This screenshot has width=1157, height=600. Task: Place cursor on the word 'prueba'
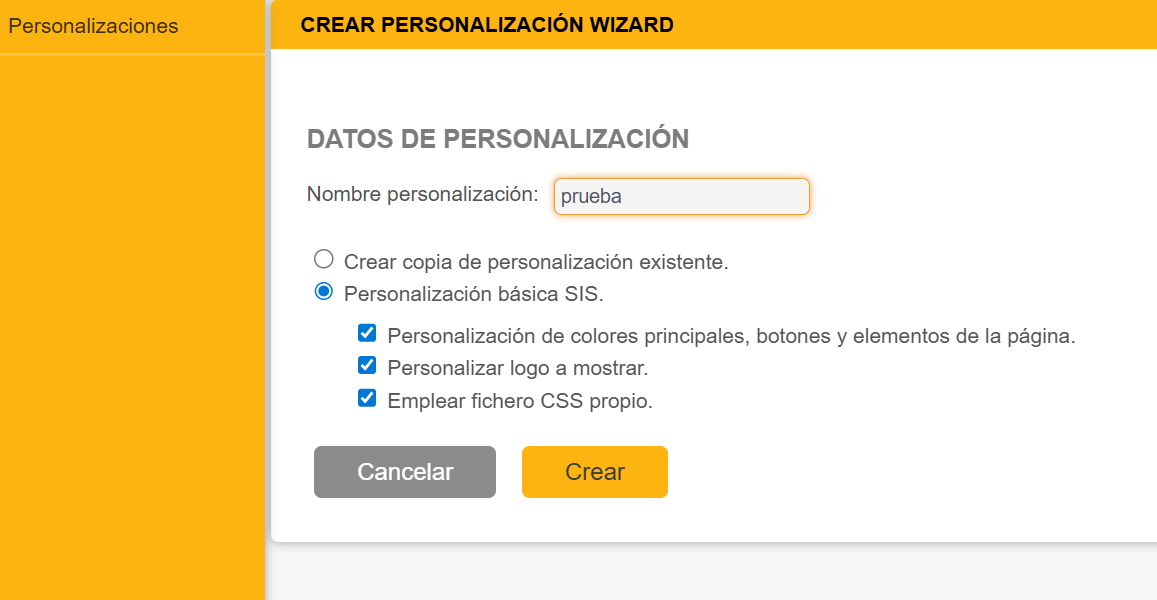point(591,197)
